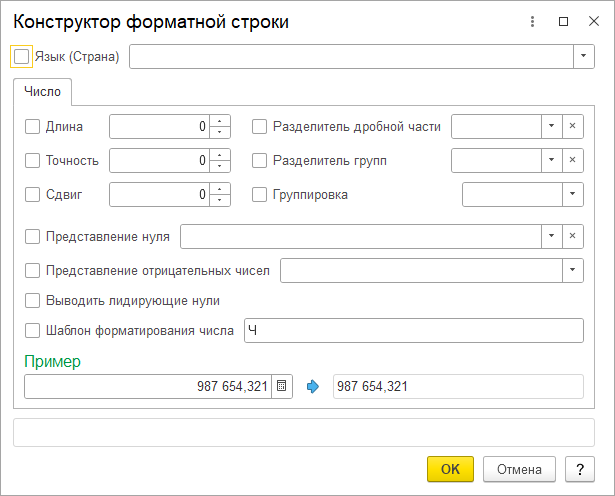Tick Представление отрицательных чисел checkbox
Viewport: 615px width, 496px height.
tap(33, 271)
